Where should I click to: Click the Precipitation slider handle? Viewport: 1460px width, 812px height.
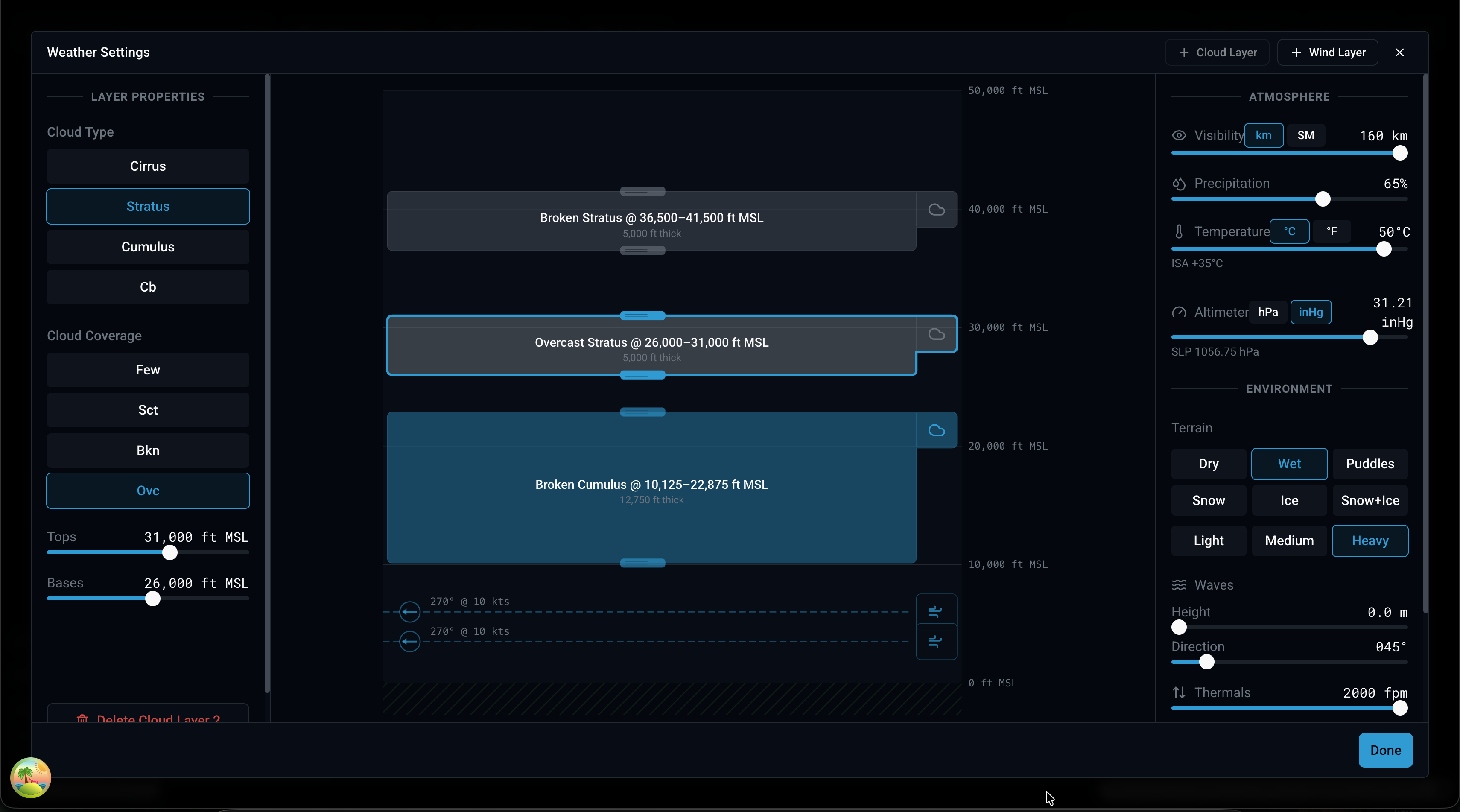pos(1322,199)
